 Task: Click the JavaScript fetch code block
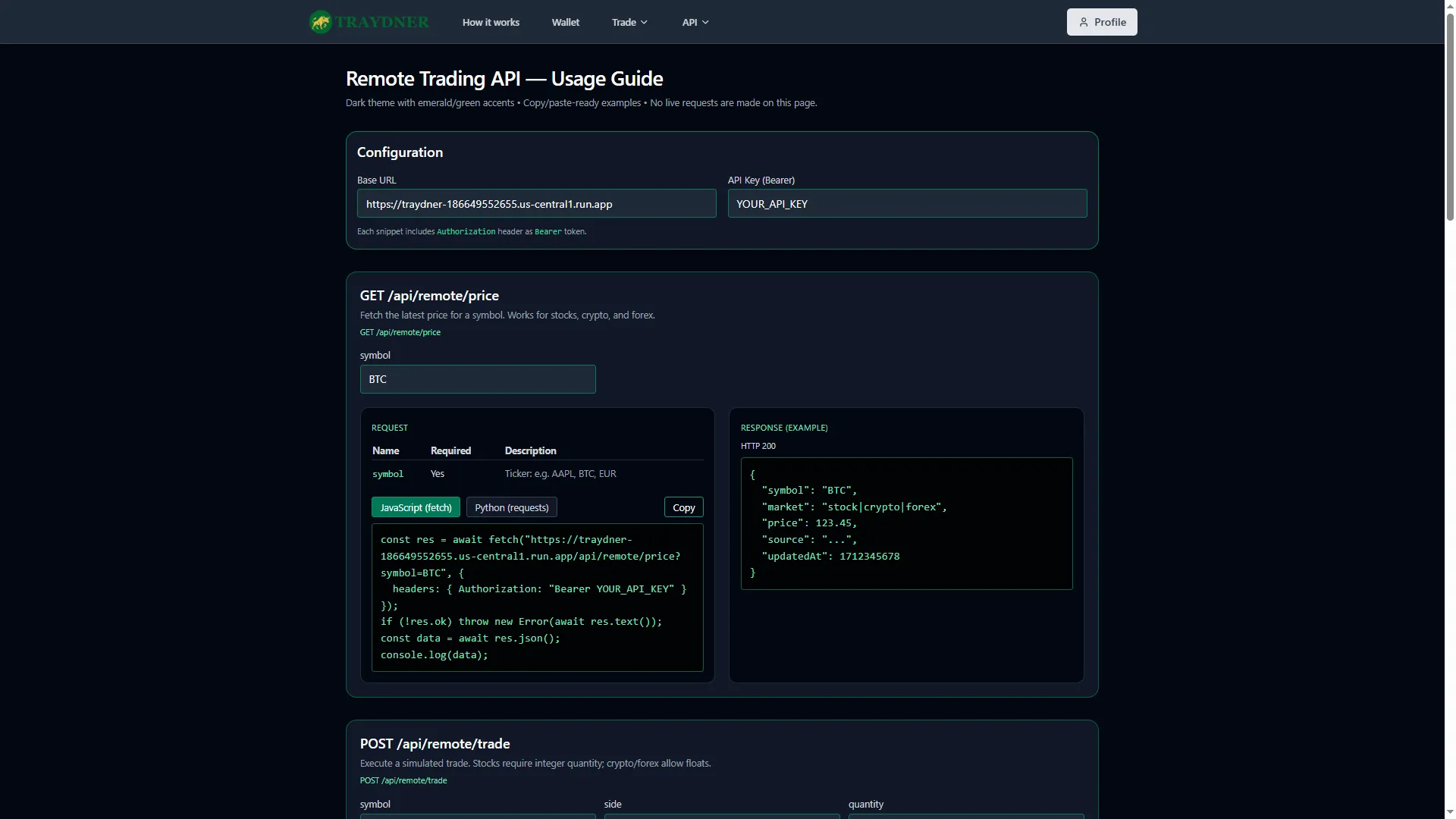pos(537,598)
